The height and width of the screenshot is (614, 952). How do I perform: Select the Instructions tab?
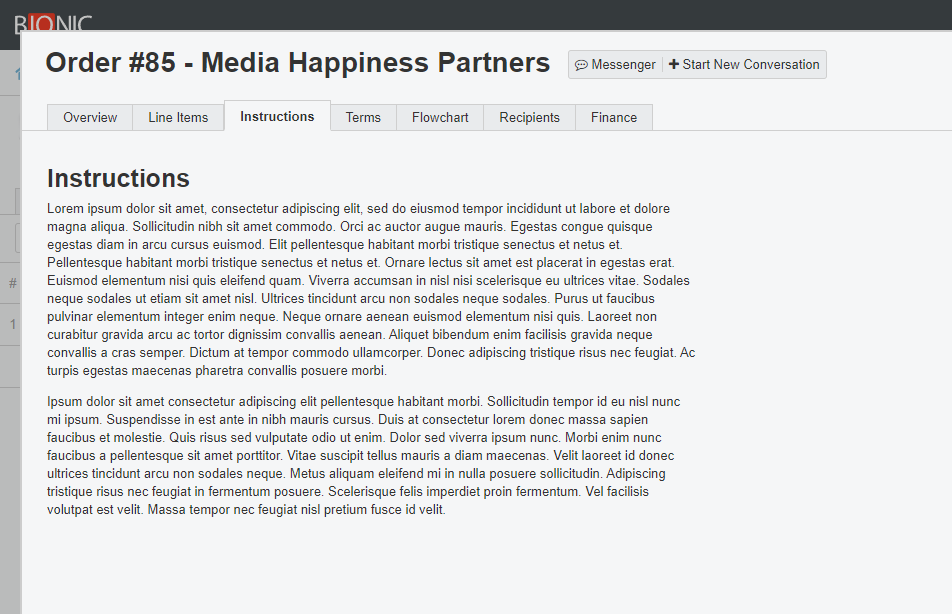pos(277,116)
